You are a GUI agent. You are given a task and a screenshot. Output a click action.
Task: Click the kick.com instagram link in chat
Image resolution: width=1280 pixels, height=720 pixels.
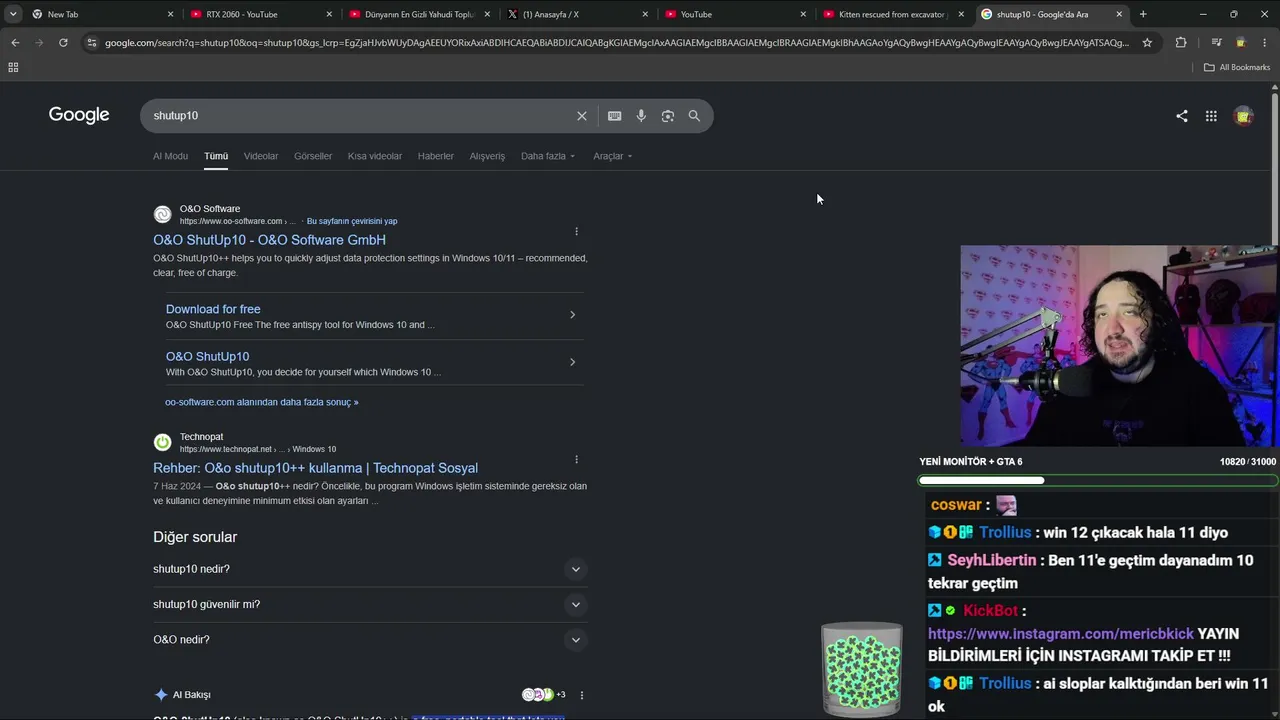coord(1061,634)
